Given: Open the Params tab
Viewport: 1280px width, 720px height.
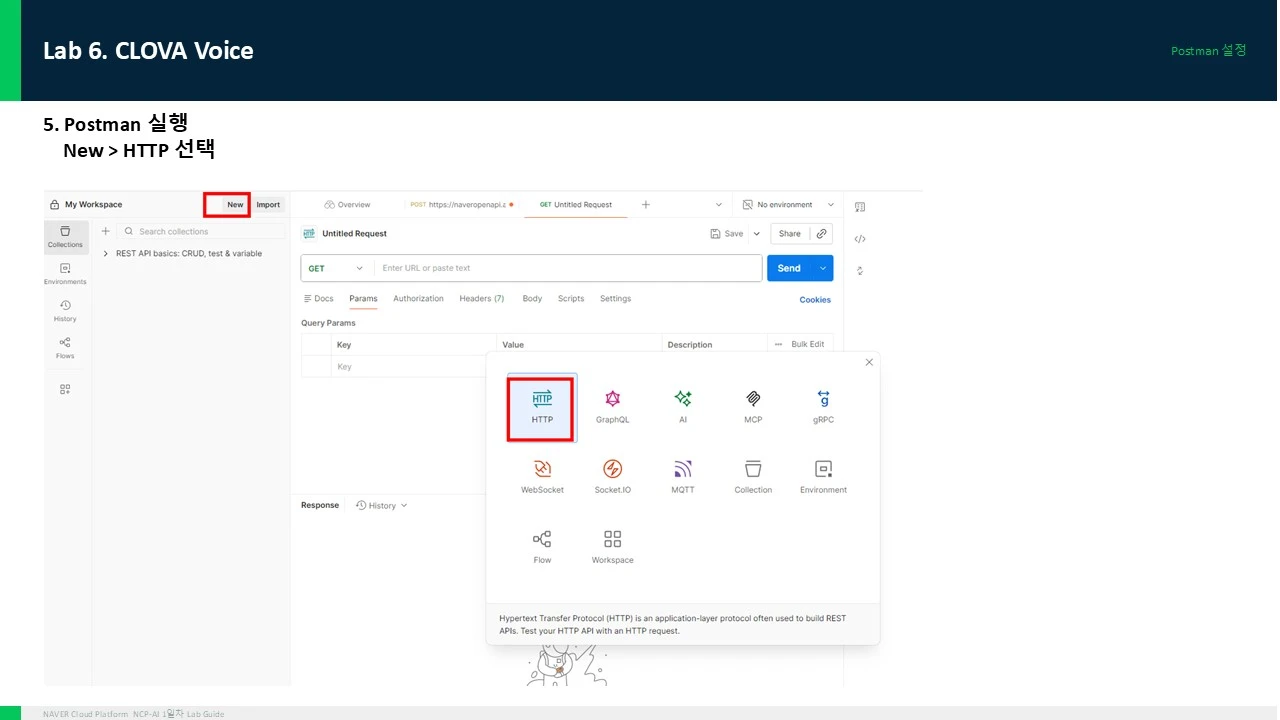Looking at the screenshot, I should tap(363, 299).
